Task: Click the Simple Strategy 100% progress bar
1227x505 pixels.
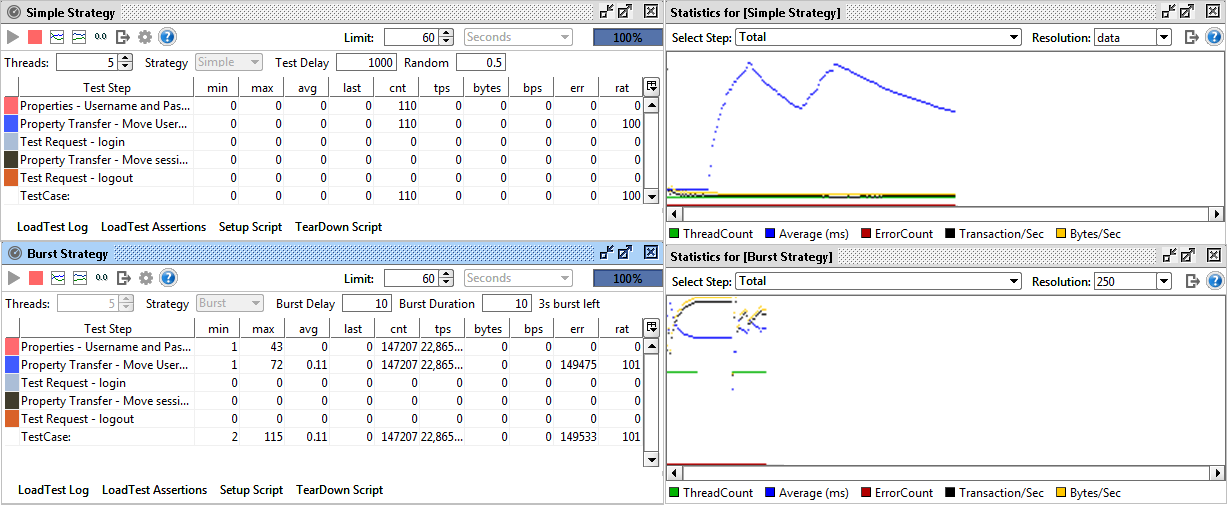Action: point(627,37)
